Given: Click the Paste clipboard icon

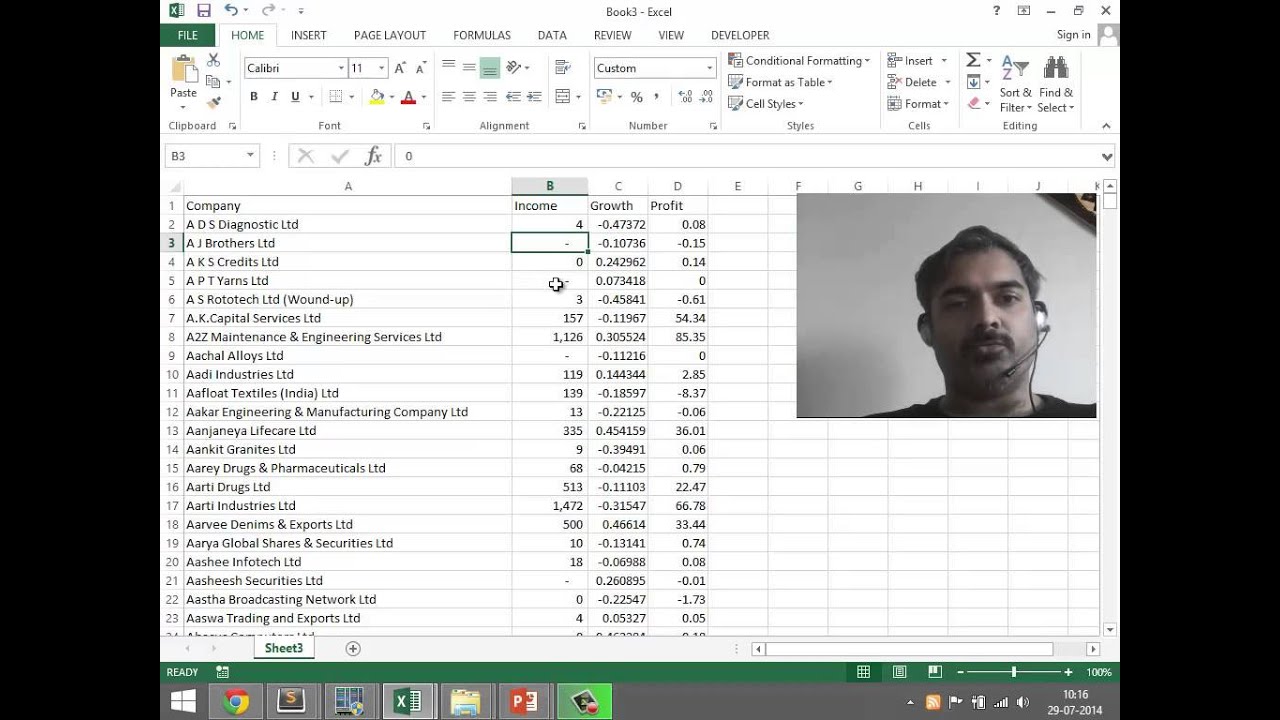Looking at the screenshot, I should tap(184, 70).
